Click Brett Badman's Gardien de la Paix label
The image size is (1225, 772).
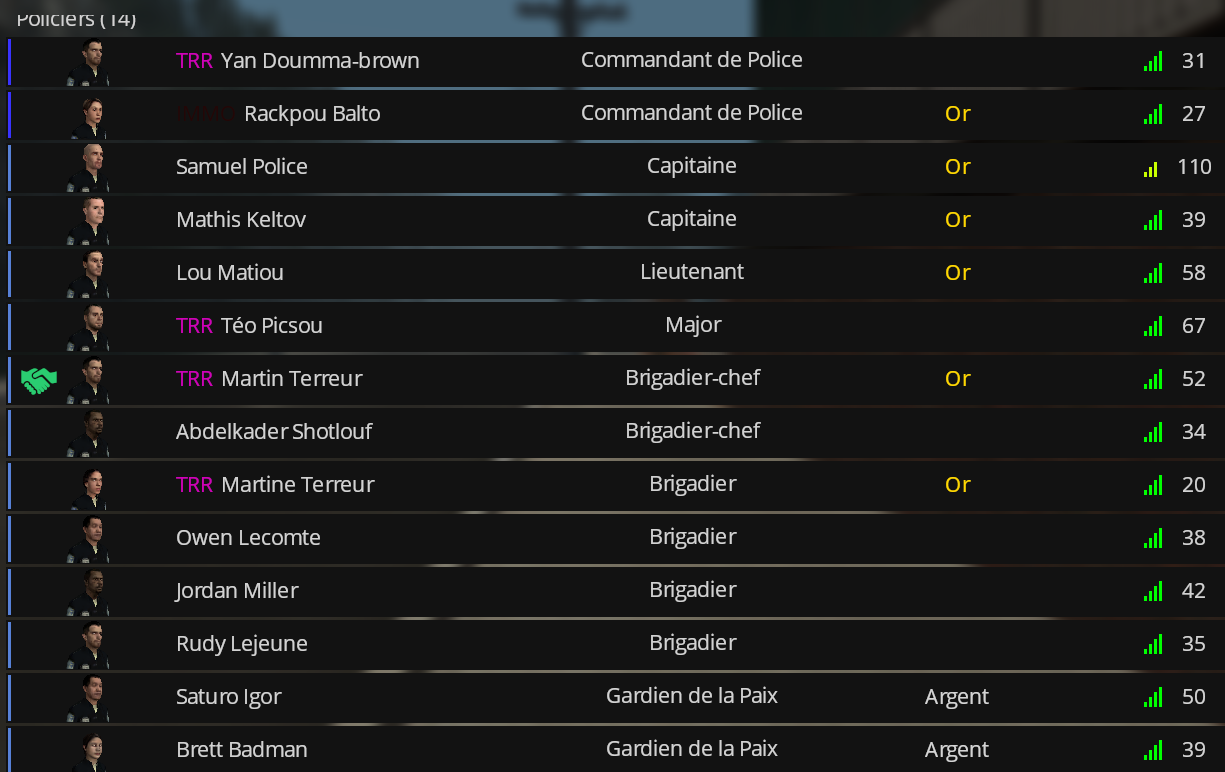692,749
